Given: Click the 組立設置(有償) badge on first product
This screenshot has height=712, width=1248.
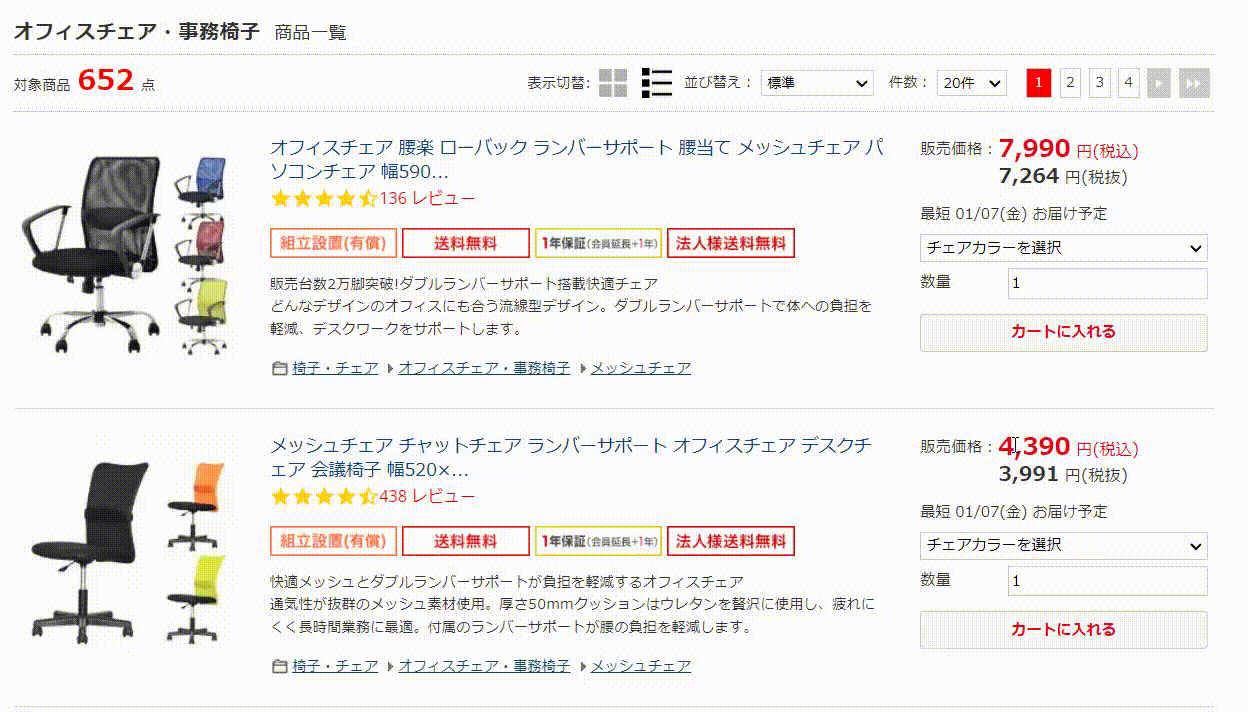Looking at the screenshot, I should (334, 243).
